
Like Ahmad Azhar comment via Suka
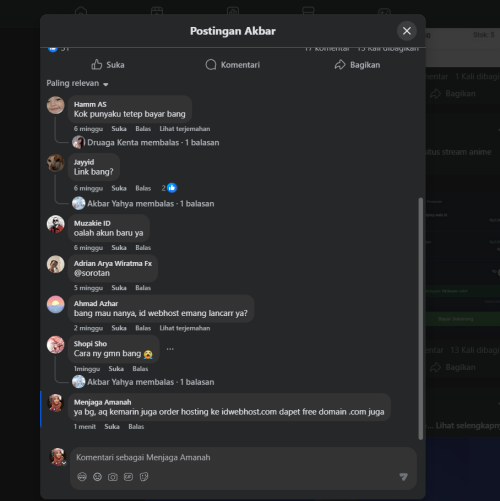click(119, 328)
